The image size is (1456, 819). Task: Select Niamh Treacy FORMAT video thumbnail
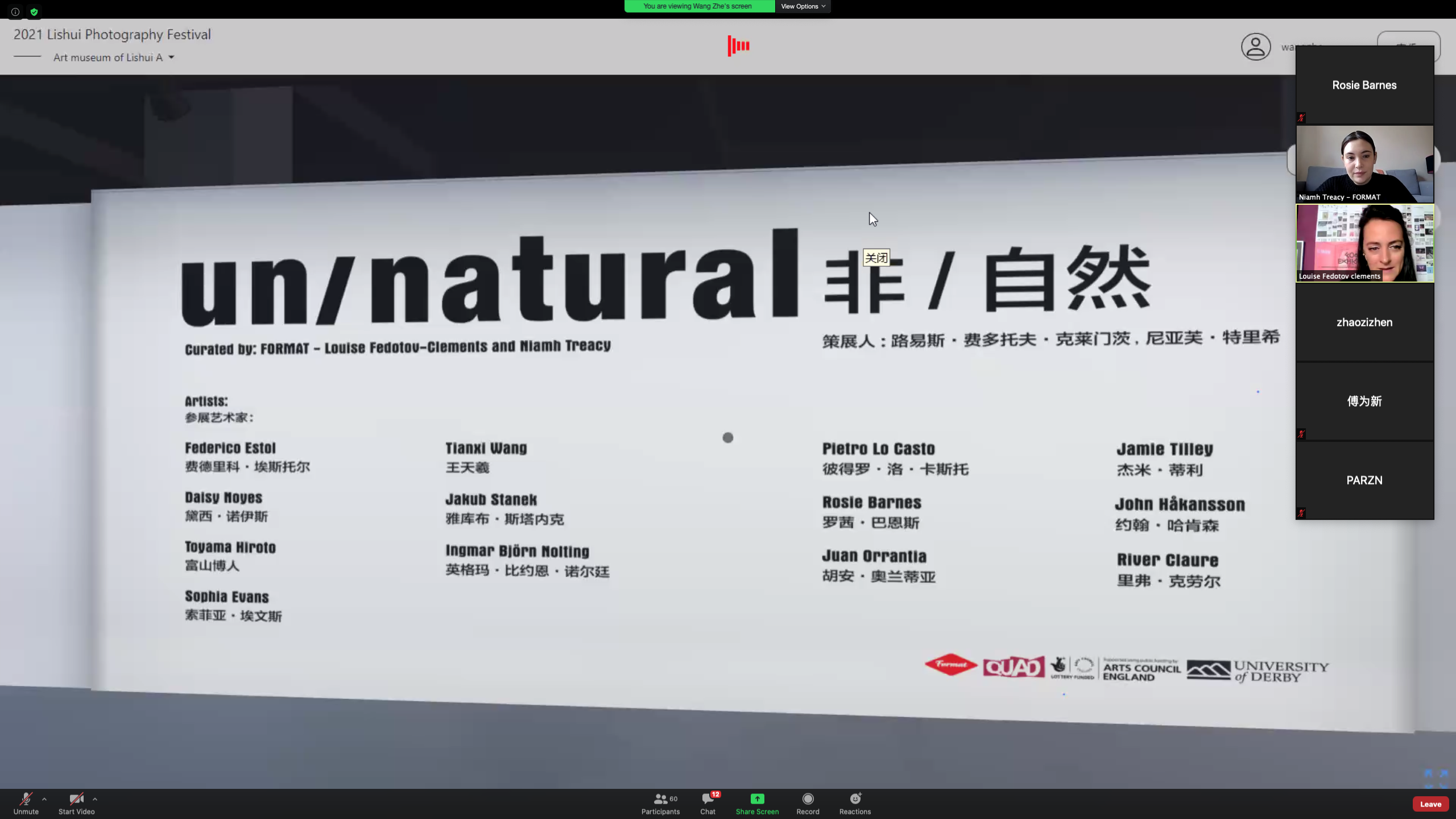click(x=1364, y=164)
